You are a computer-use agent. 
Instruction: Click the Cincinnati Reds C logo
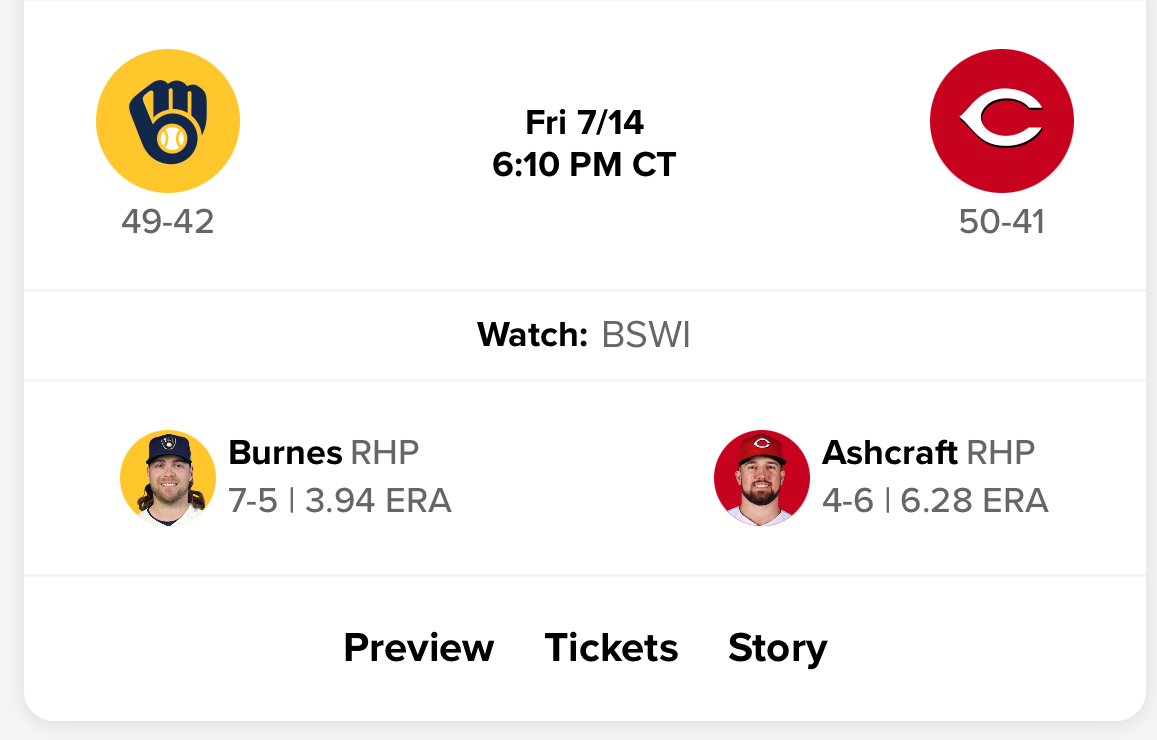1001,121
